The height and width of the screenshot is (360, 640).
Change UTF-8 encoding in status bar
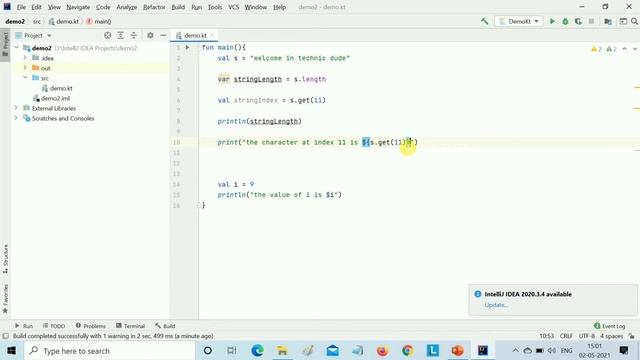[587, 336]
